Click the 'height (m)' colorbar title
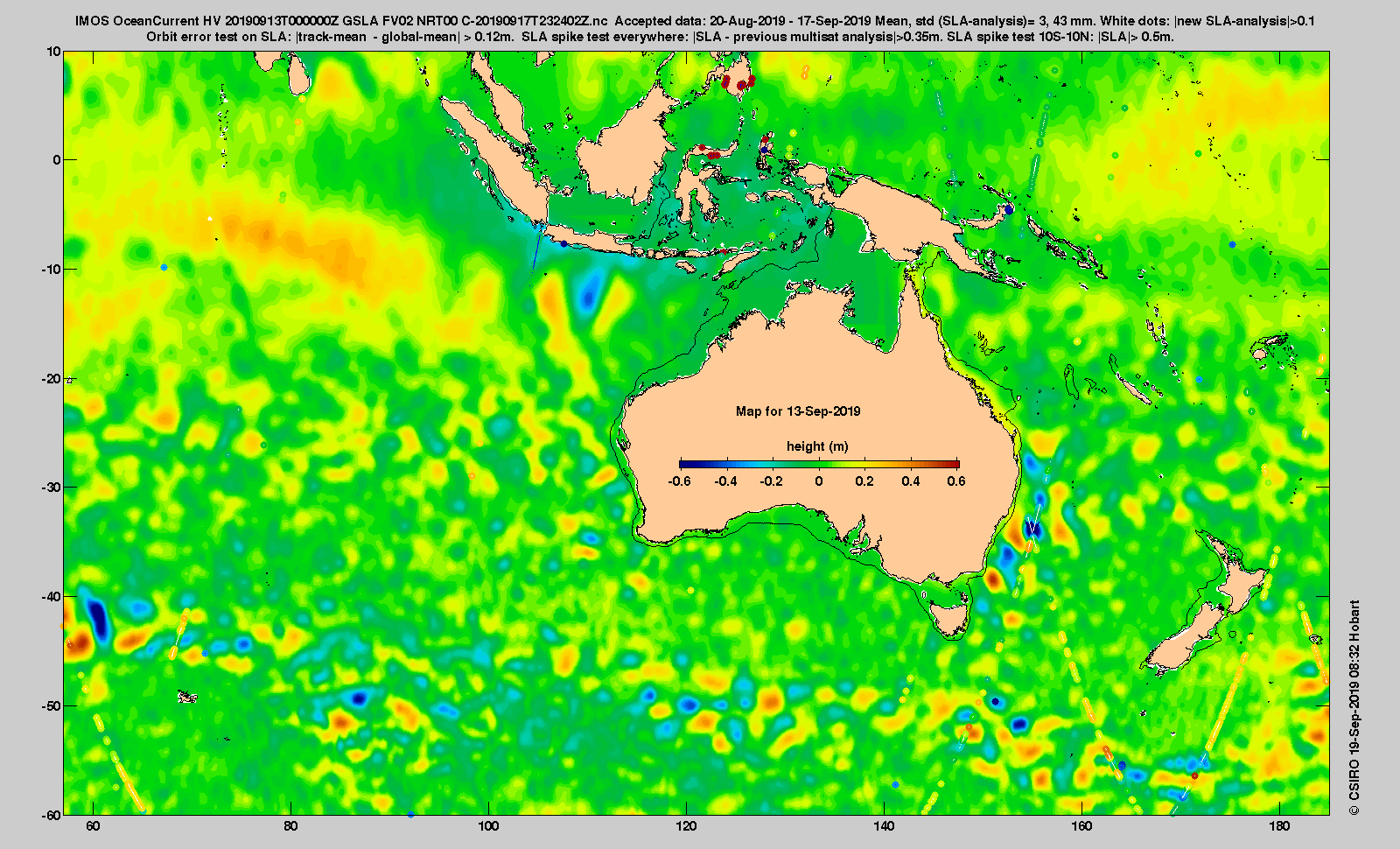 point(817,446)
